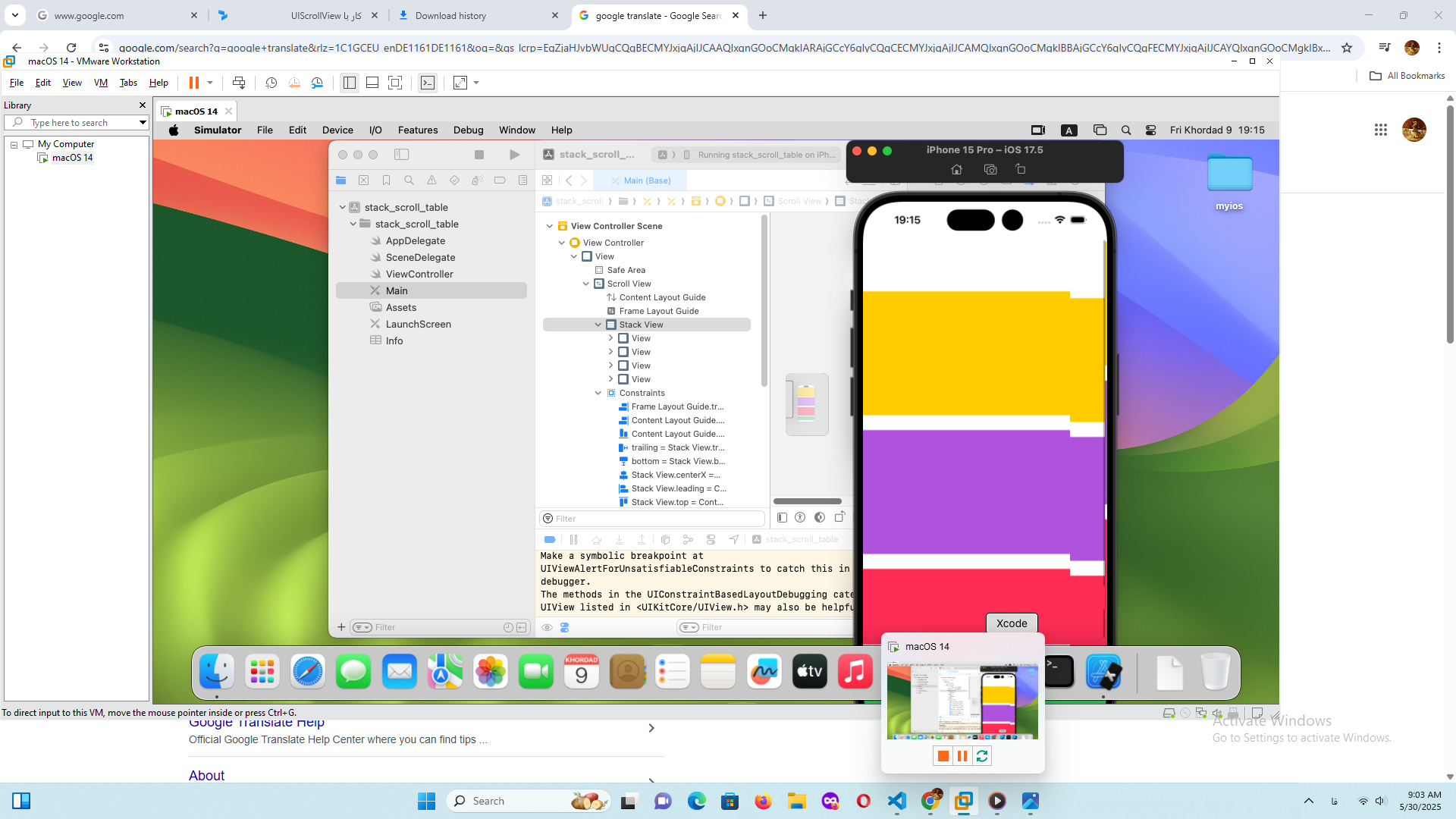Open the Test navigator diamond icon
The height and width of the screenshot is (819, 1456).
[x=454, y=180]
